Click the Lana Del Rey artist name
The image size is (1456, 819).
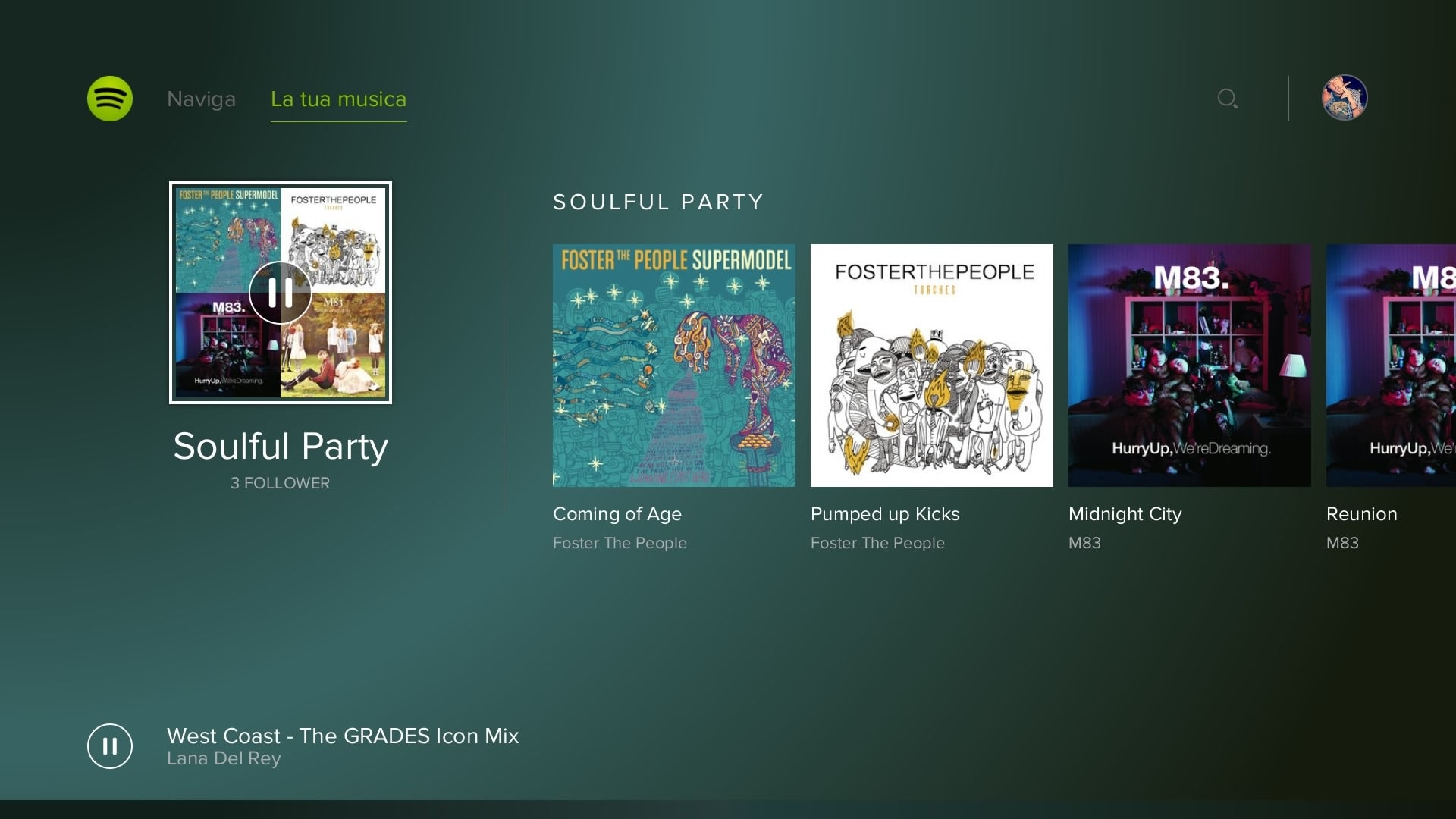(224, 758)
